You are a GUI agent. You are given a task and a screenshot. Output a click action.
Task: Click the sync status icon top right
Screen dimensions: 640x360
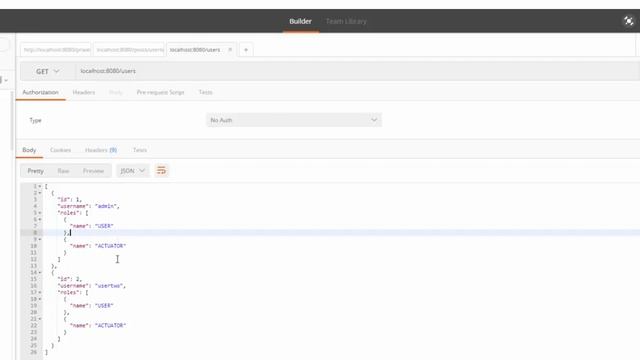click(629, 21)
